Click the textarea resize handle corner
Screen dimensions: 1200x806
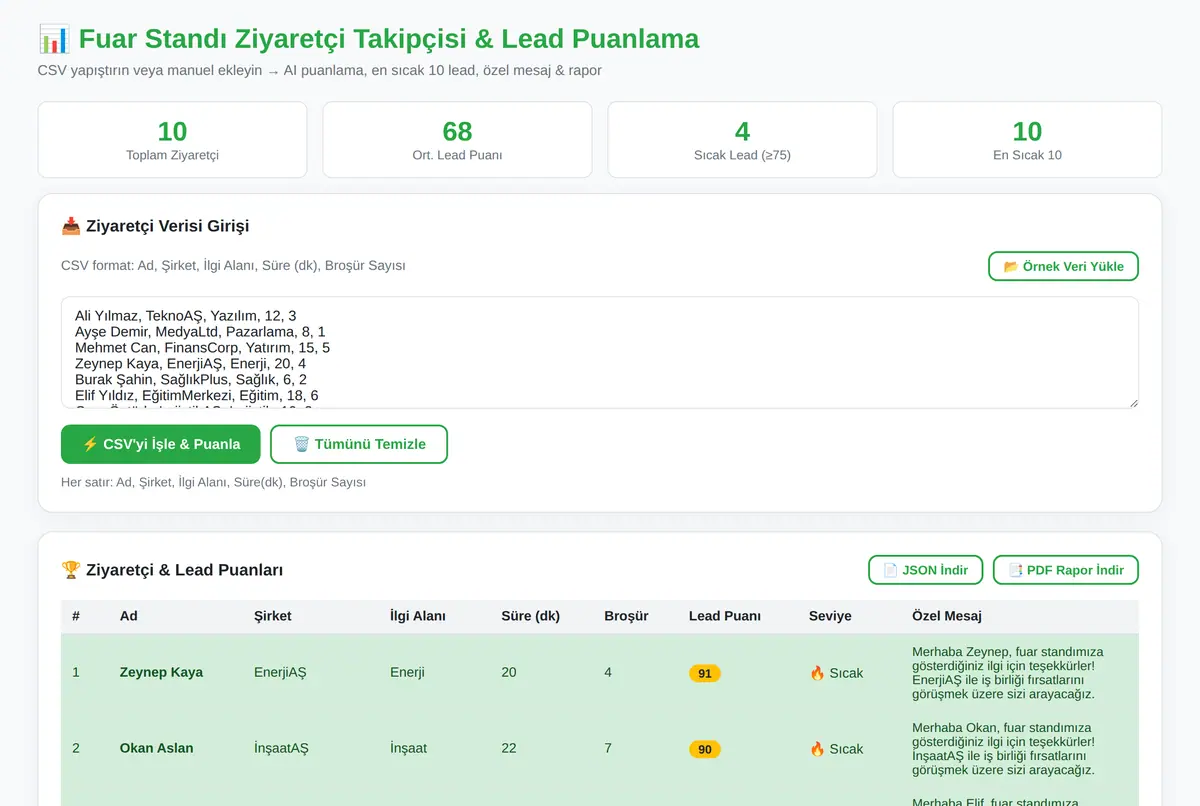tap(1133, 403)
